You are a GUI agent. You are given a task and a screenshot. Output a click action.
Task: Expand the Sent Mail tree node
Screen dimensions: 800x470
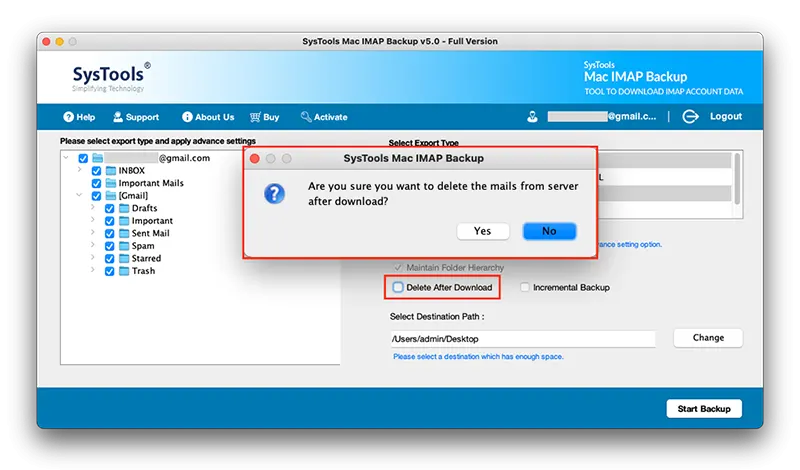point(93,233)
